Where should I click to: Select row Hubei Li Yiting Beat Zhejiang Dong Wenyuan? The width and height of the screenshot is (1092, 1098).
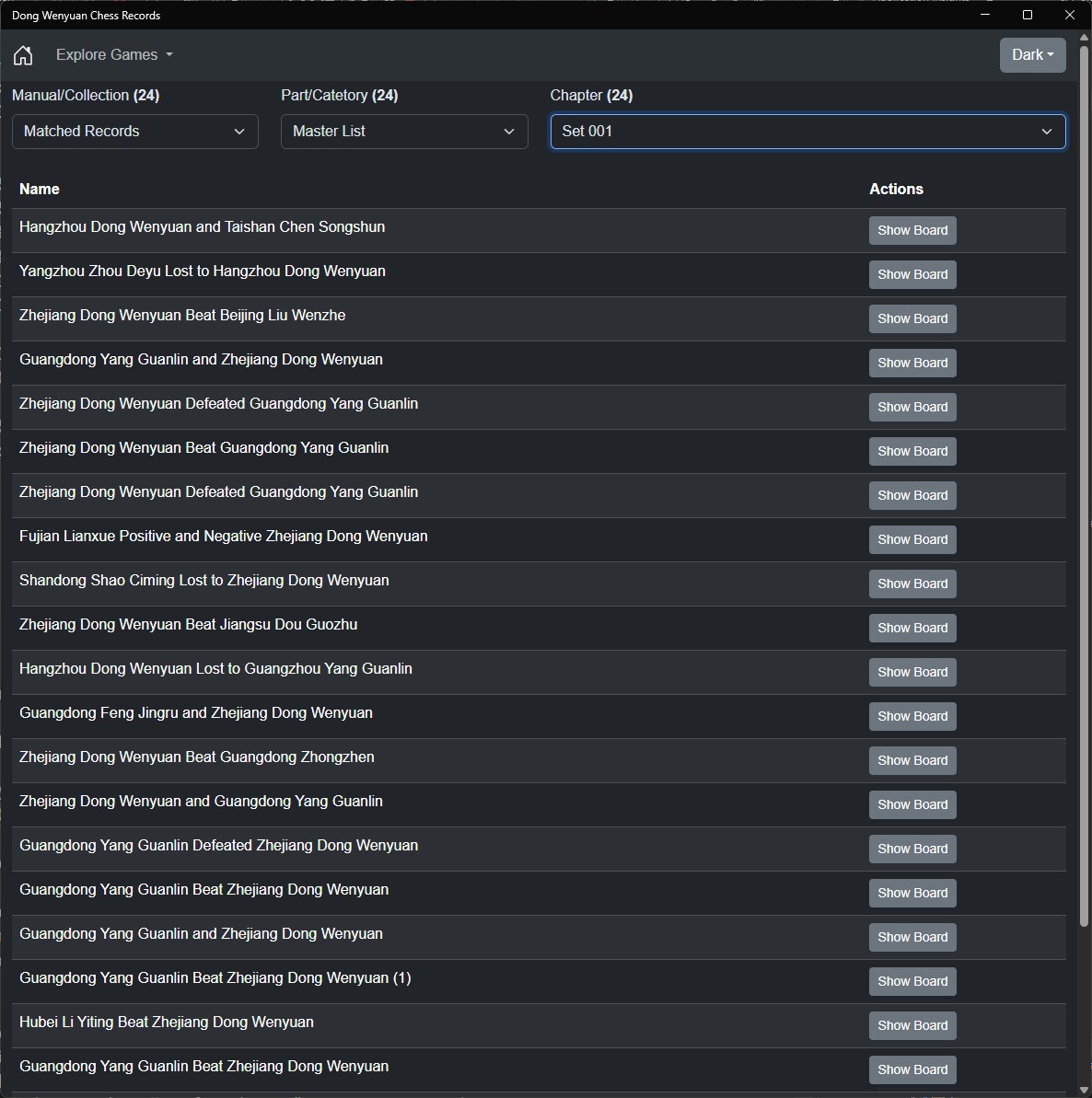pyautogui.click(x=539, y=1025)
